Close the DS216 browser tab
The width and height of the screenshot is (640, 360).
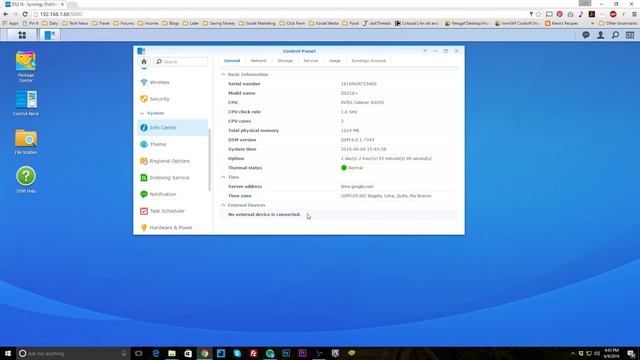click(62, 4)
